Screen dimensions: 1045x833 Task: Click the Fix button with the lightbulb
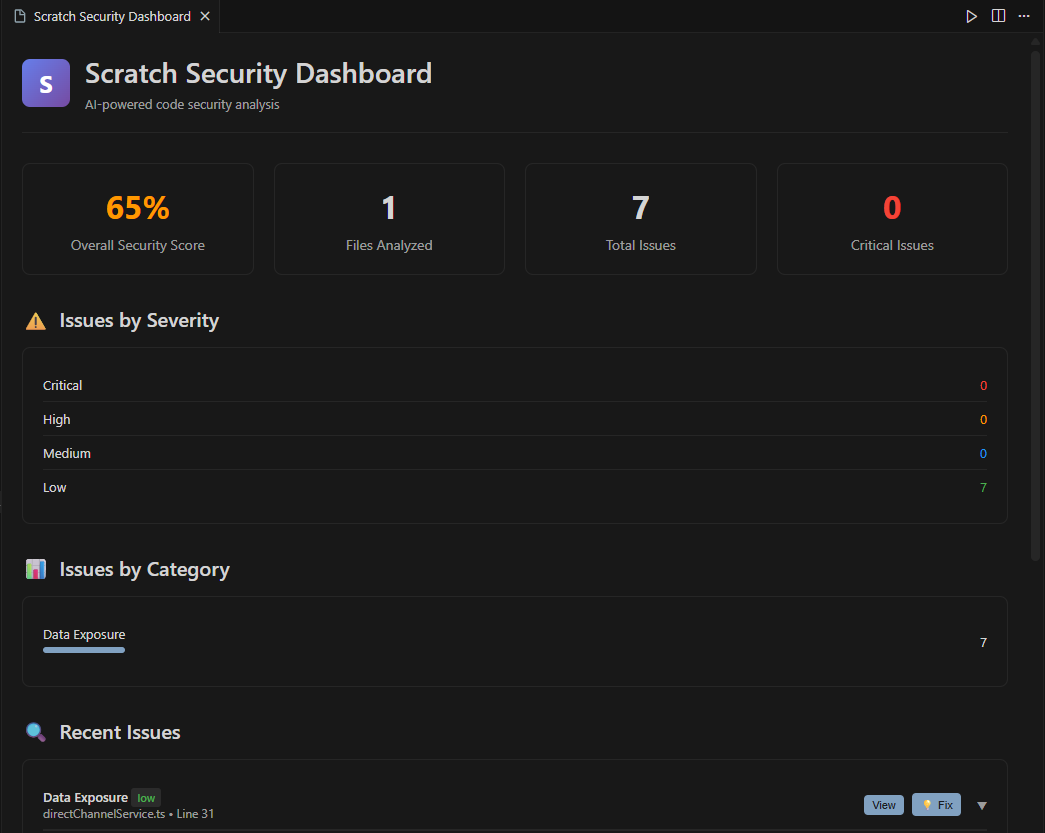[x=936, y=805]
